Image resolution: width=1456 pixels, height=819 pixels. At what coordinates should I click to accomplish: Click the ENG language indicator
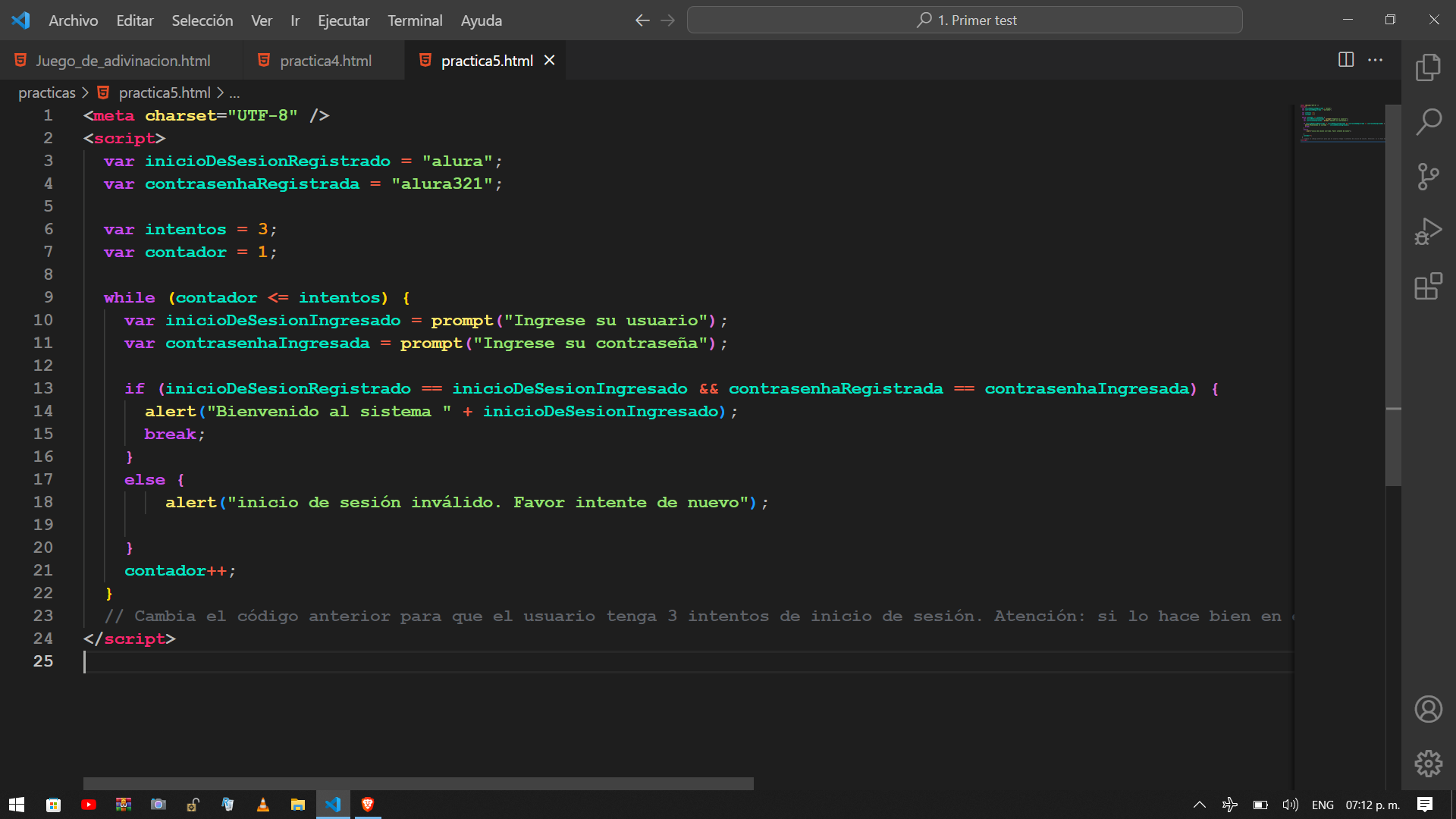click(1323, 805)
